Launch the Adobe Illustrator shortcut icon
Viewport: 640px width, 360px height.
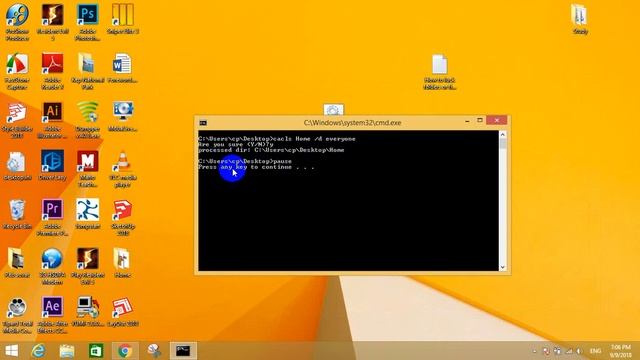click(x=52, y=113)
